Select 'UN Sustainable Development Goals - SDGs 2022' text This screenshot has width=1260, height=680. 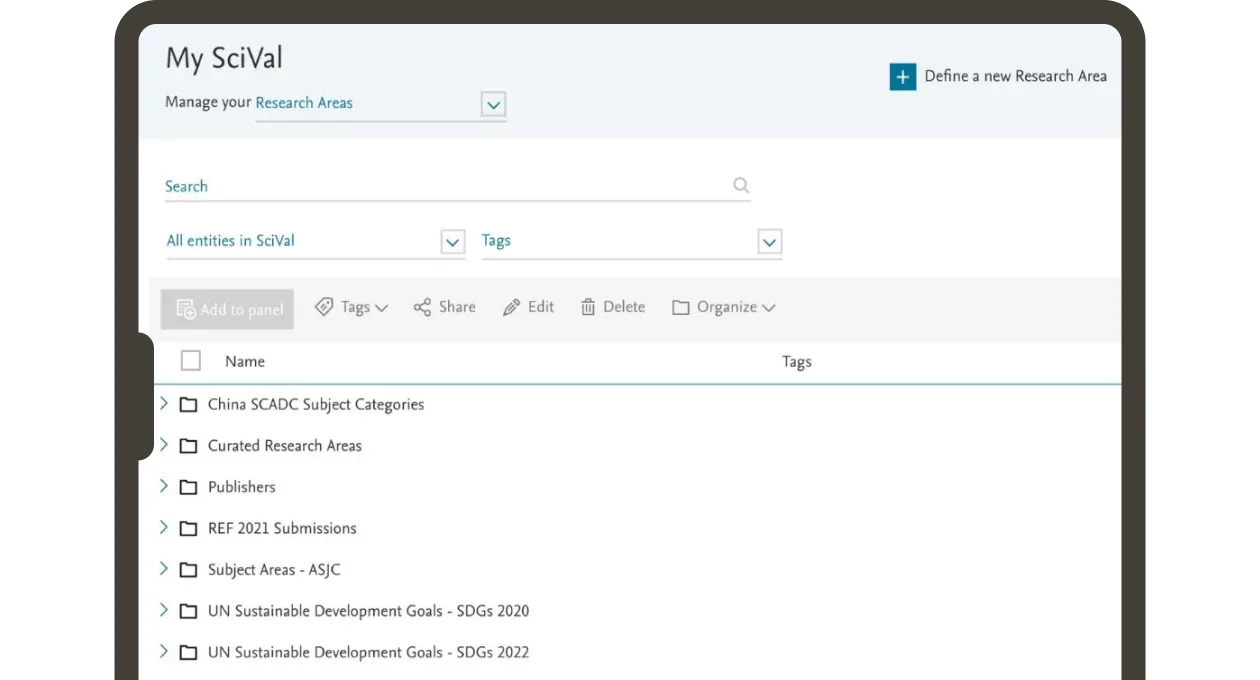[369, 652]
